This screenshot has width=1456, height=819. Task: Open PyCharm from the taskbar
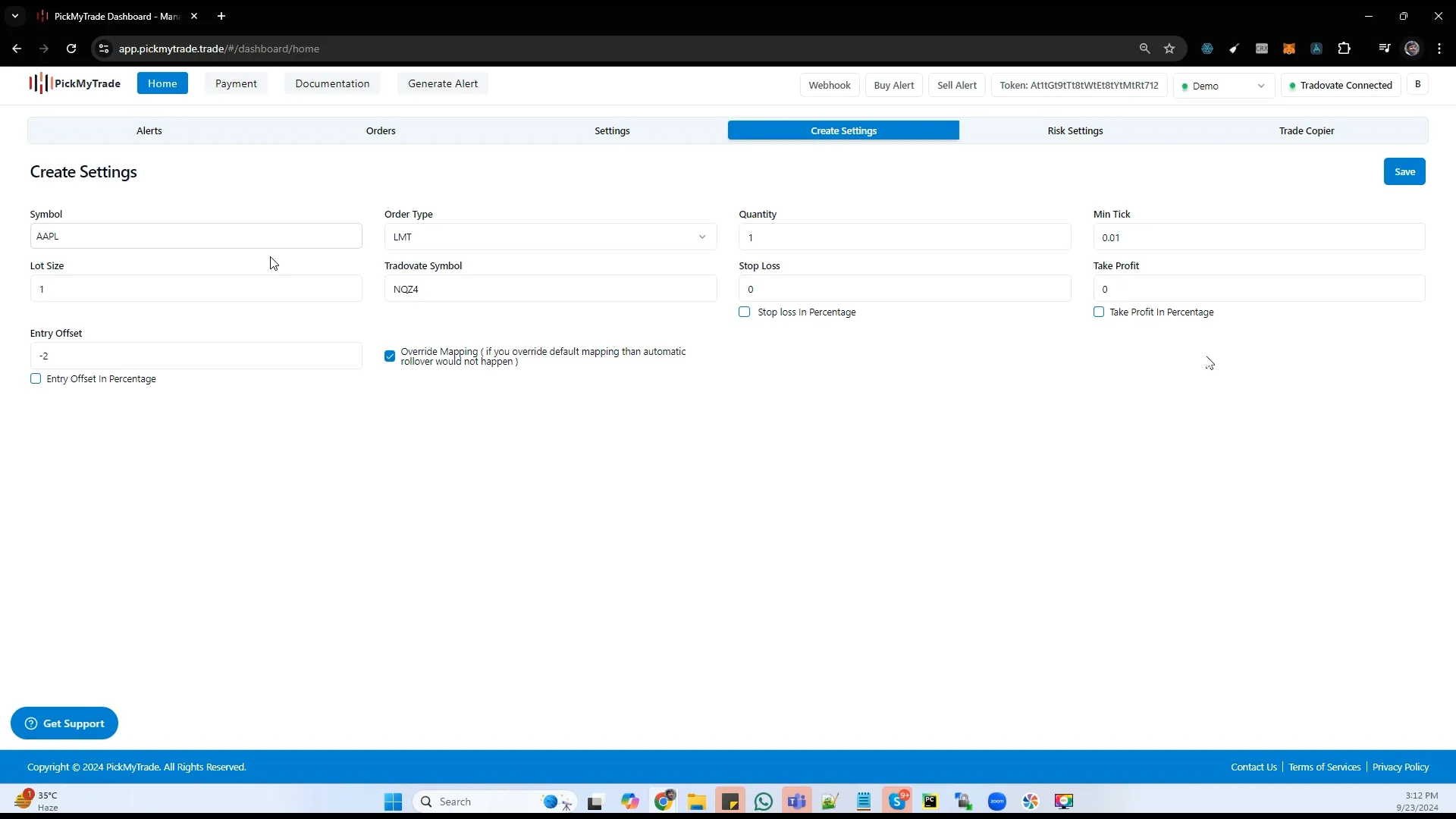tap(930, 802)
